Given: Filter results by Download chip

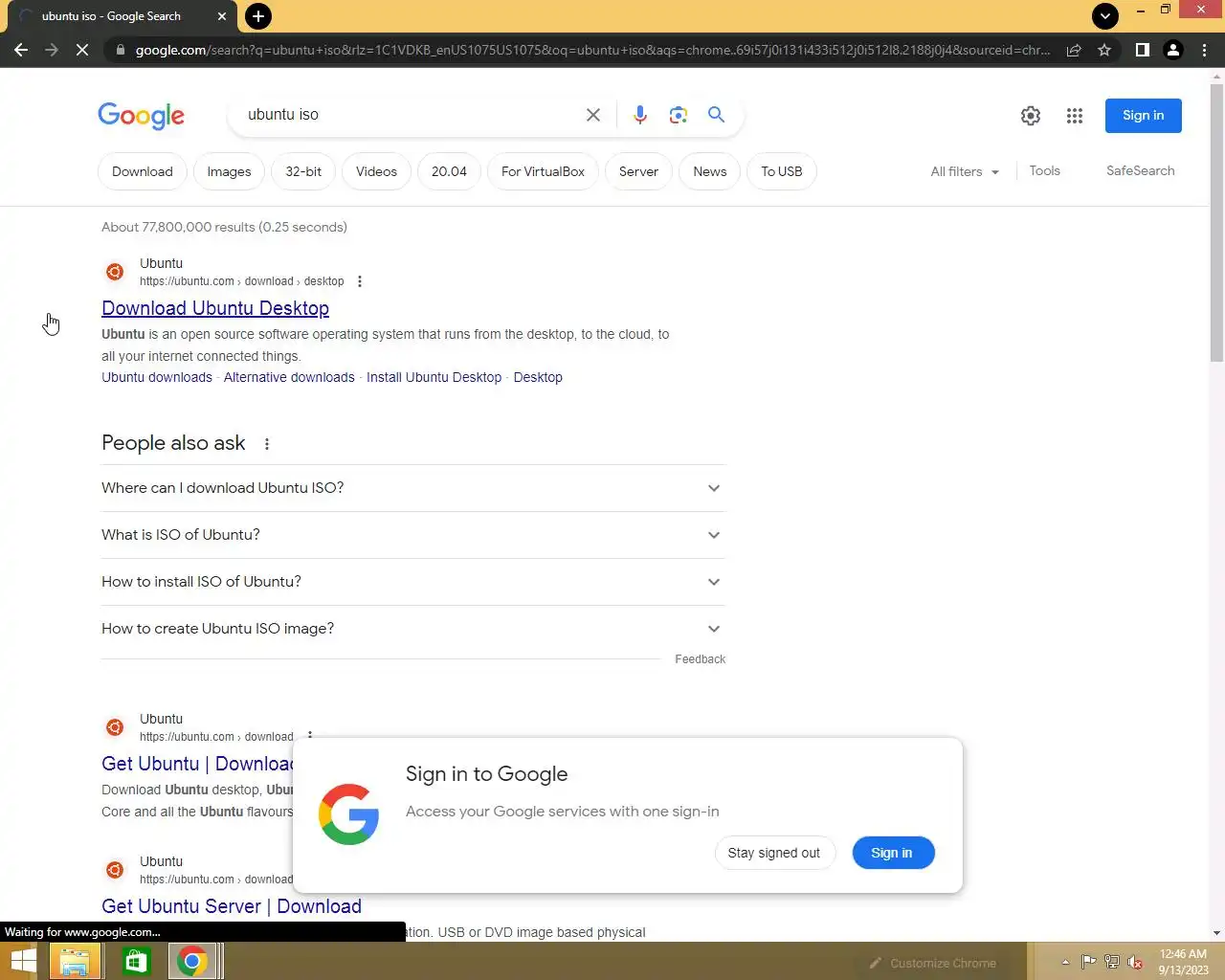Looking at the screenshot, I should point(143,172).
